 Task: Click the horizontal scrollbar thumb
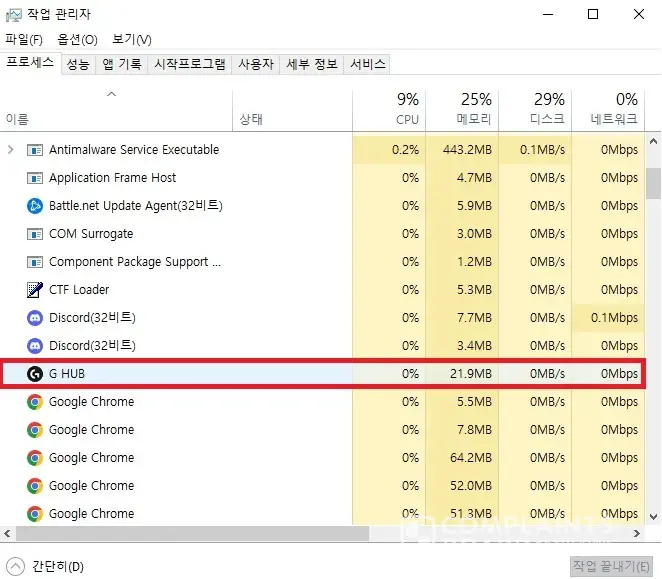[193, 534]
